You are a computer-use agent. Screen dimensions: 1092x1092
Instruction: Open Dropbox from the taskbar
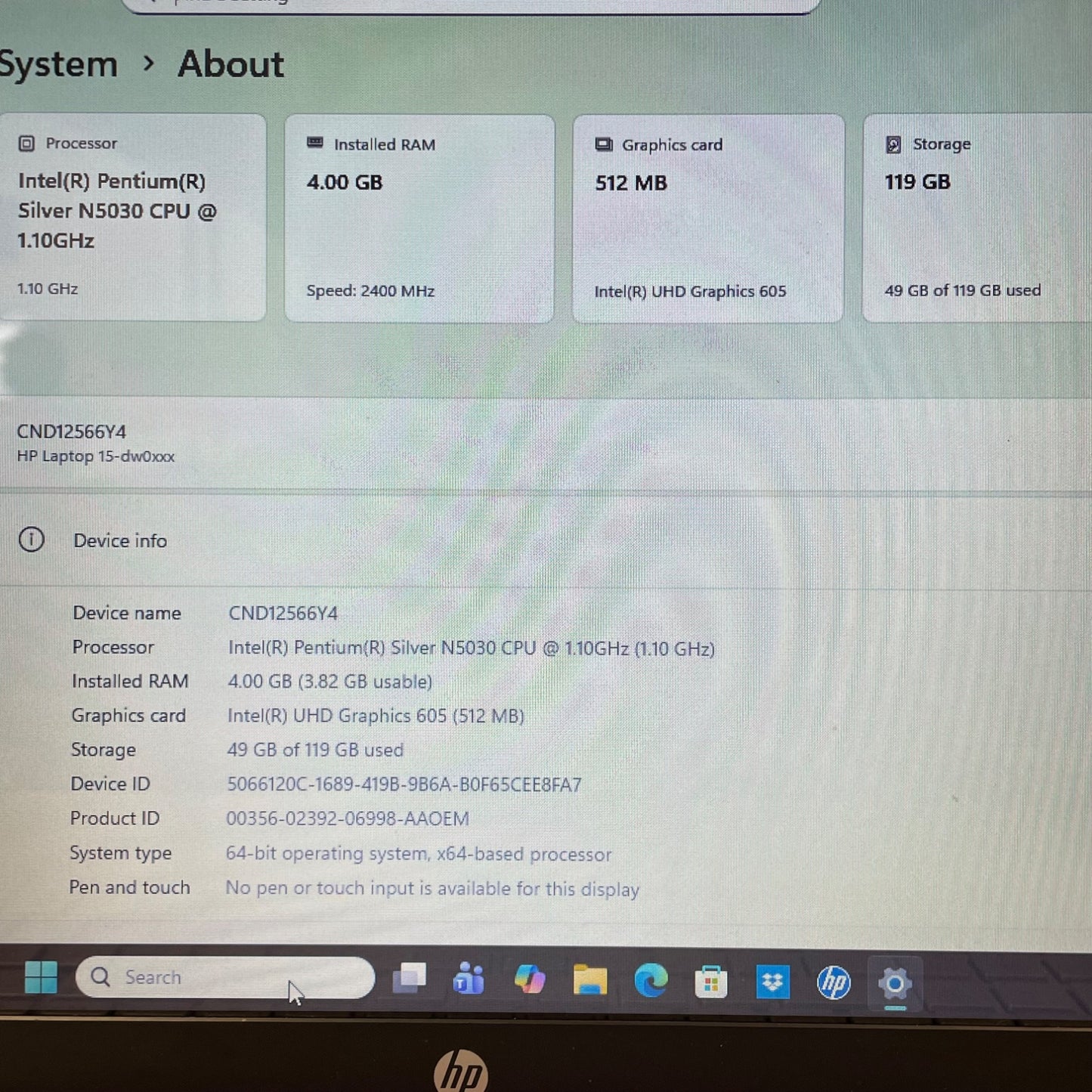pos(772,982)
